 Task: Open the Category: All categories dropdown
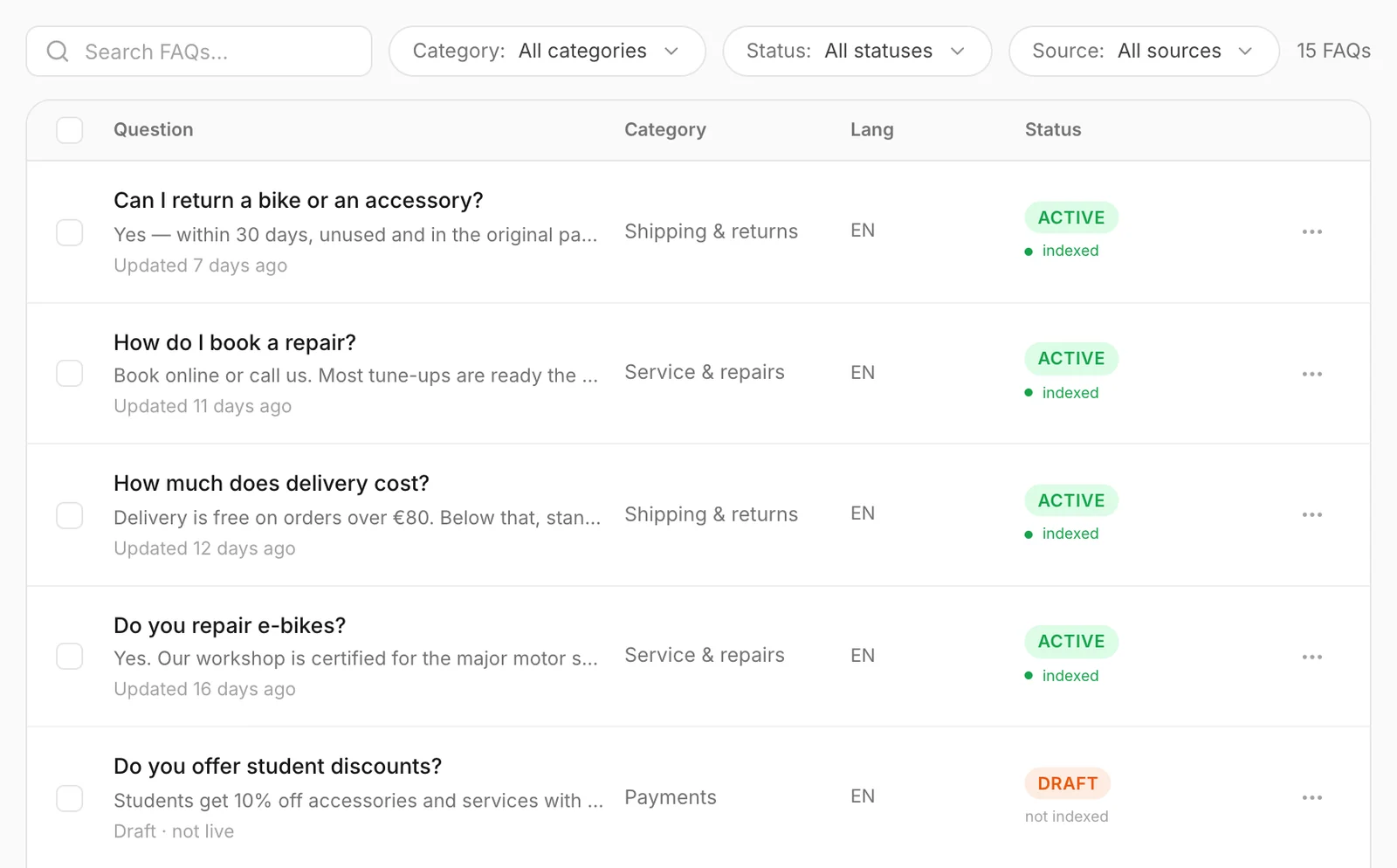pyautogui.click(x=547, y=52)
